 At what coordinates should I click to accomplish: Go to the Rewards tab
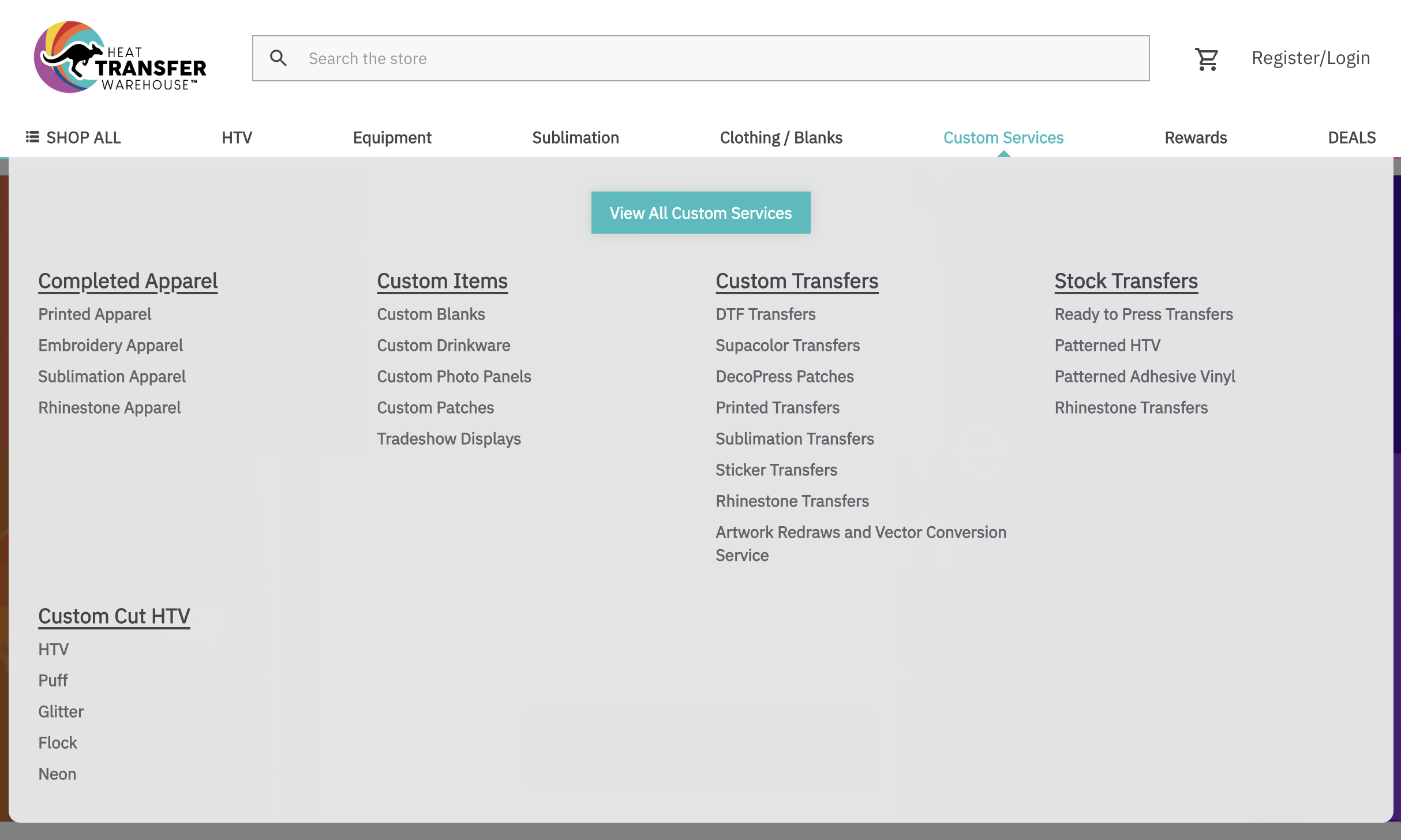point(1196,138)
